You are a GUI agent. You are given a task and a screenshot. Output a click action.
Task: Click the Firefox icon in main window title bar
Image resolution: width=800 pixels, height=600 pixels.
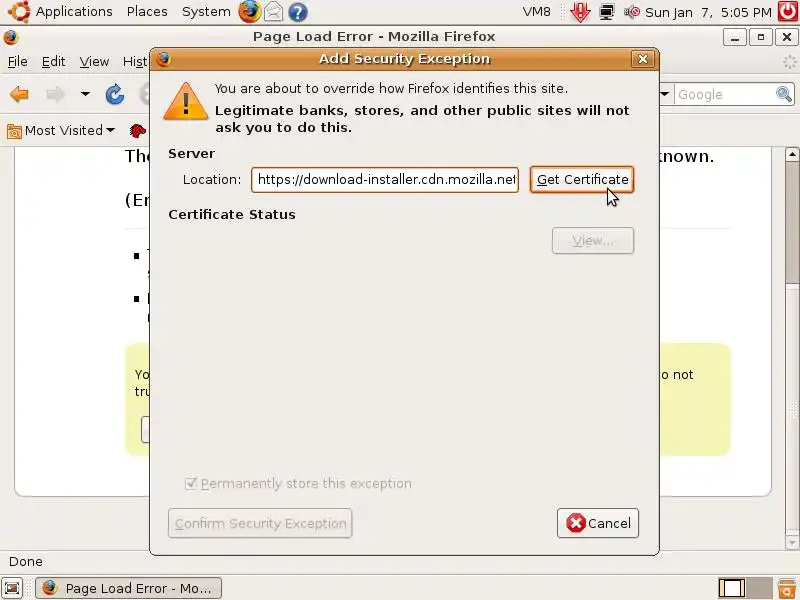[11, 37]
